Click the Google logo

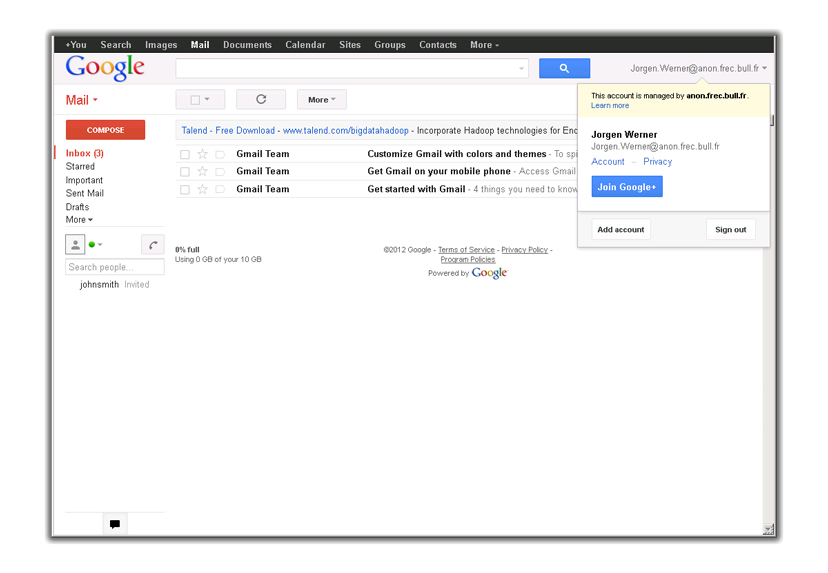tap(105, 68)
